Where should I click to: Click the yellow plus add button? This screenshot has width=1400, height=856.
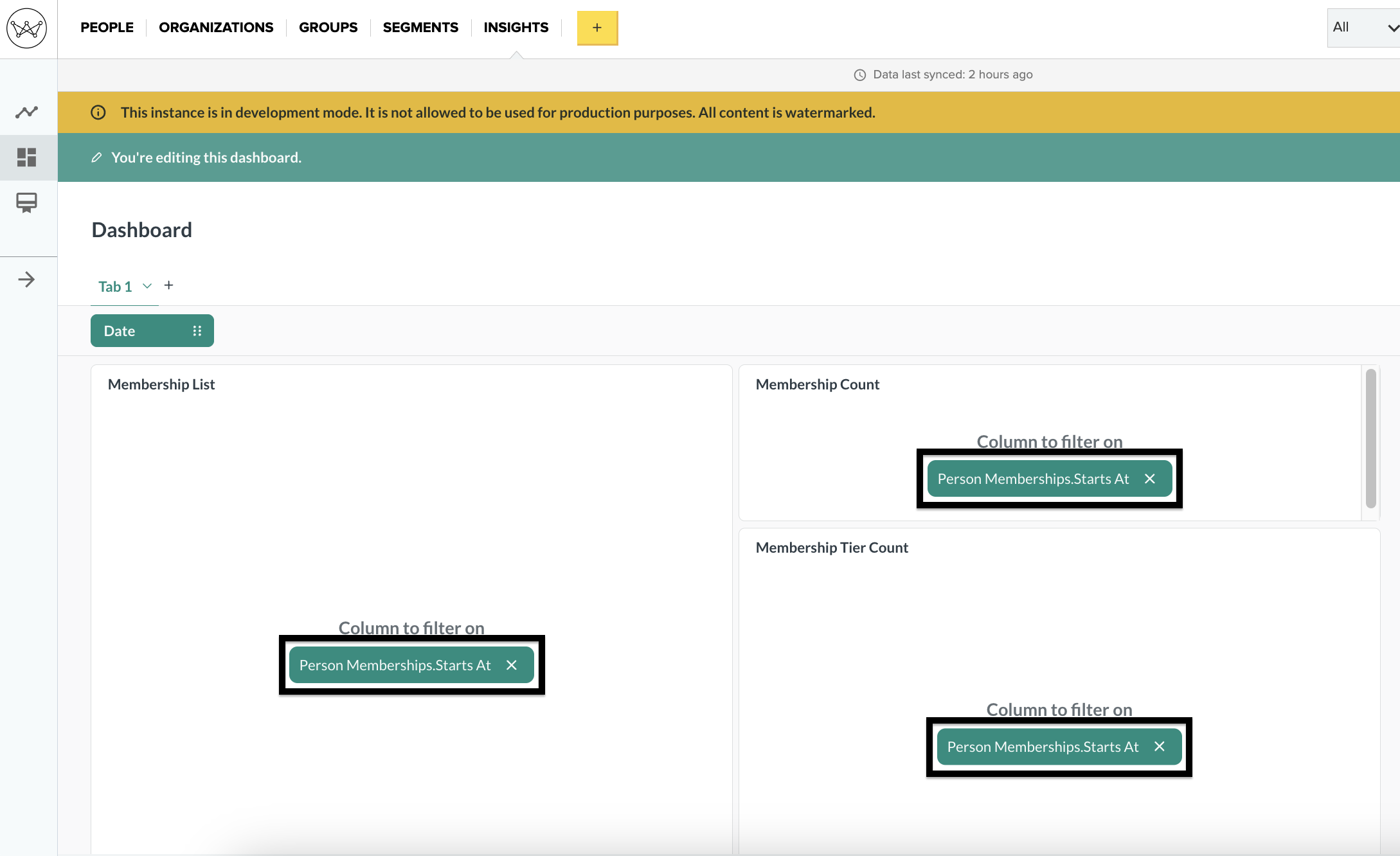(x=597, y=28)
